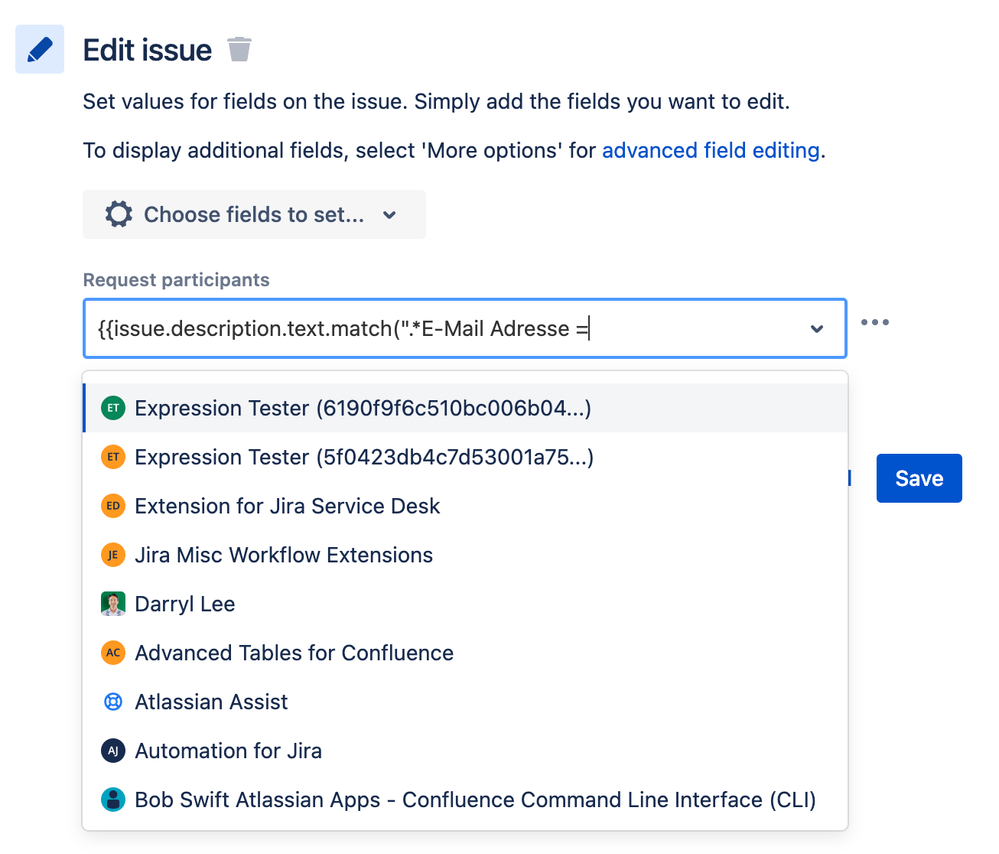Open the three-dot more options menu
Viewport: 999px width, 854px height.
coord(875,322)
